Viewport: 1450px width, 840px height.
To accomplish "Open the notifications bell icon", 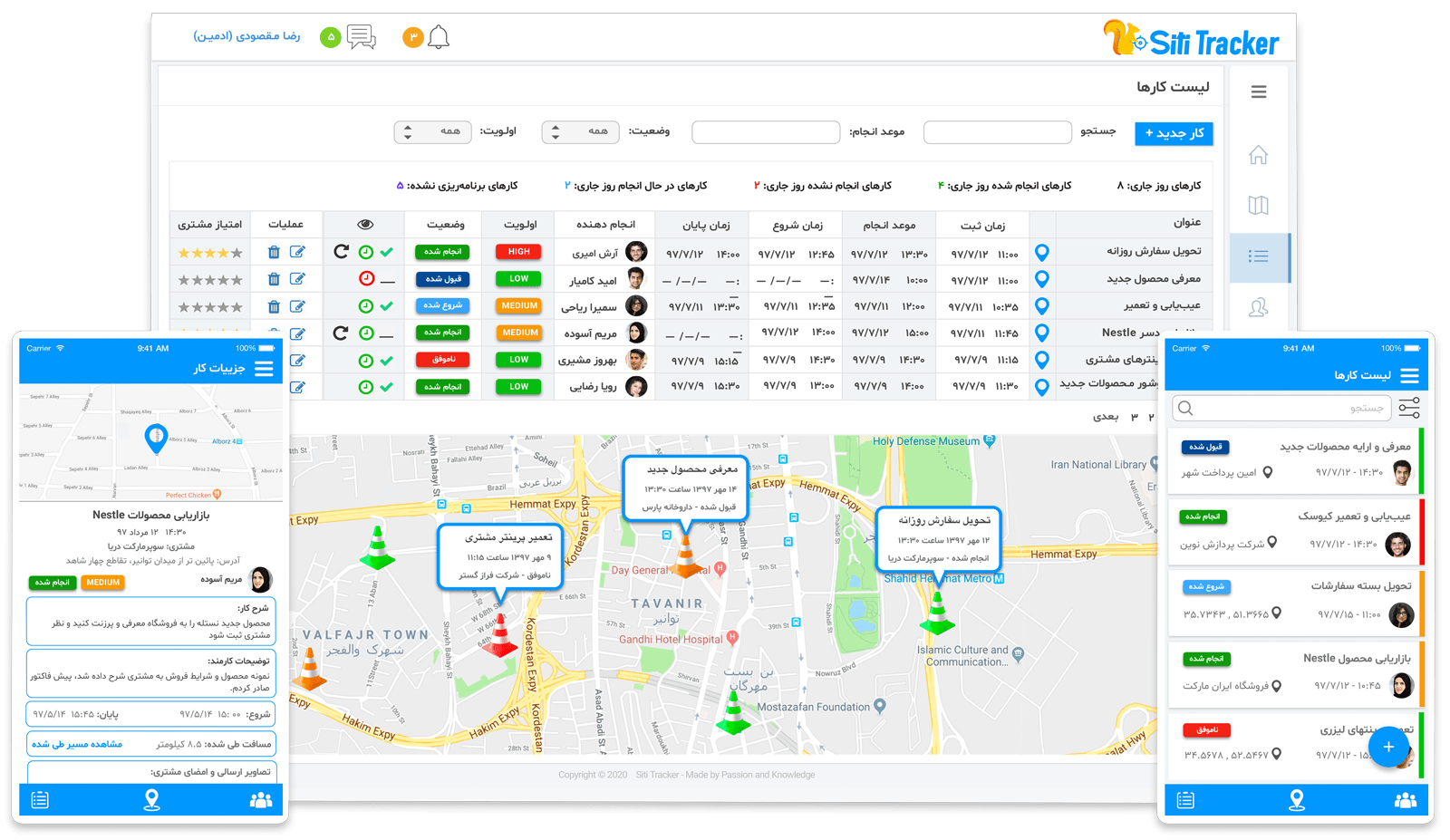I will [x=439, y=37].
